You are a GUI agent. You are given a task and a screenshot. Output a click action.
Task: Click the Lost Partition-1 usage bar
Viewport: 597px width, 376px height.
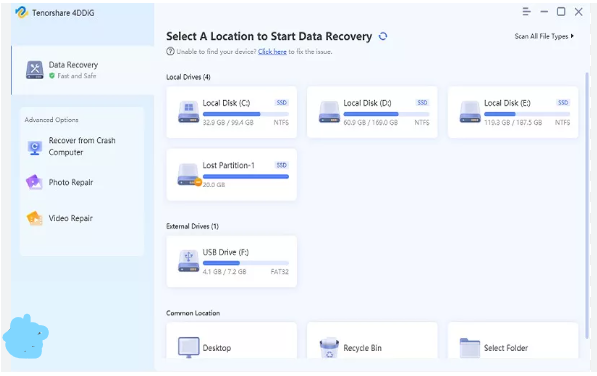[x=246, y=176]
